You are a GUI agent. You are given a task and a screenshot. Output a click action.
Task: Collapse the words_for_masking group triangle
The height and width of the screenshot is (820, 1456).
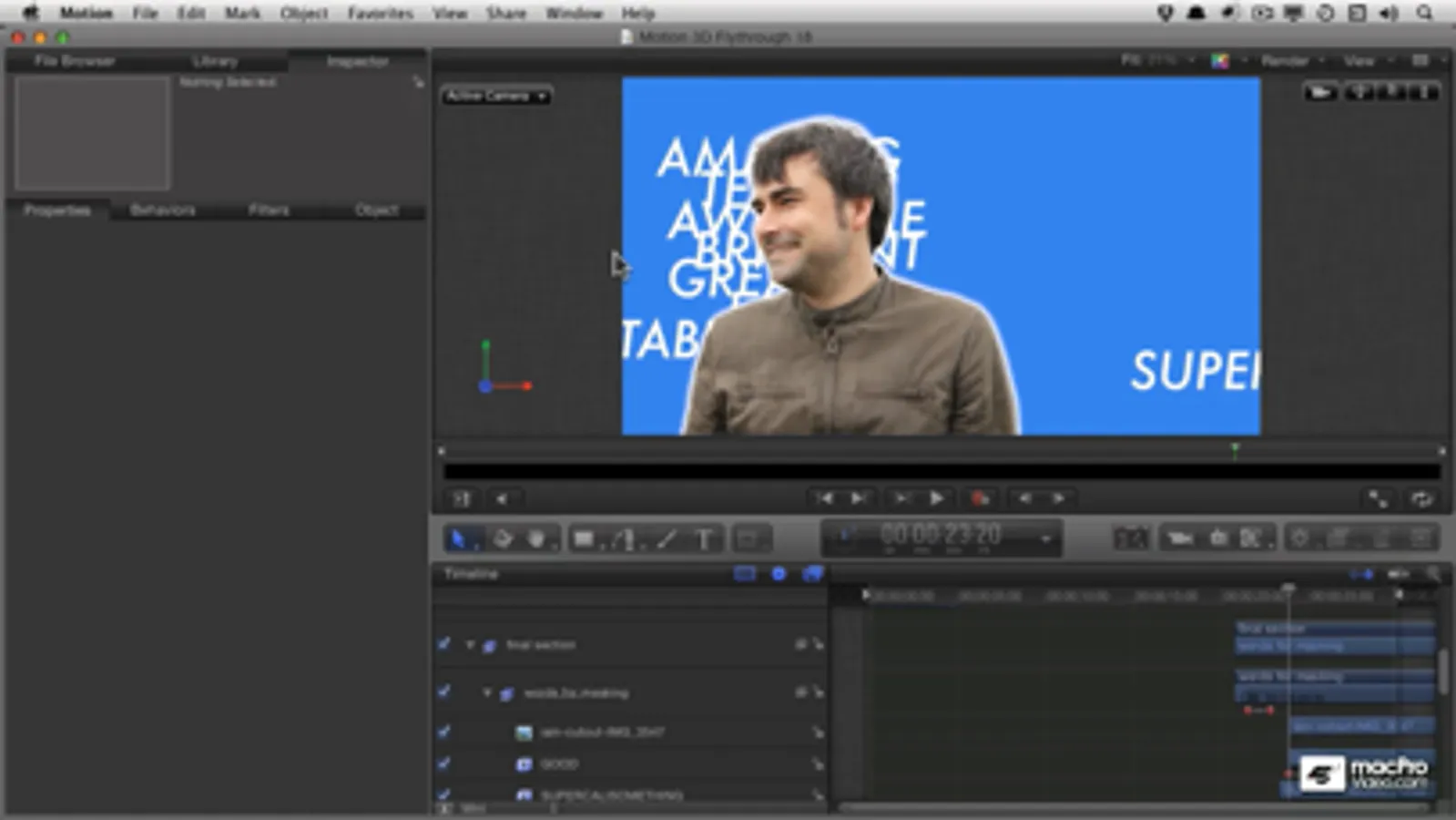coord(487,693)
